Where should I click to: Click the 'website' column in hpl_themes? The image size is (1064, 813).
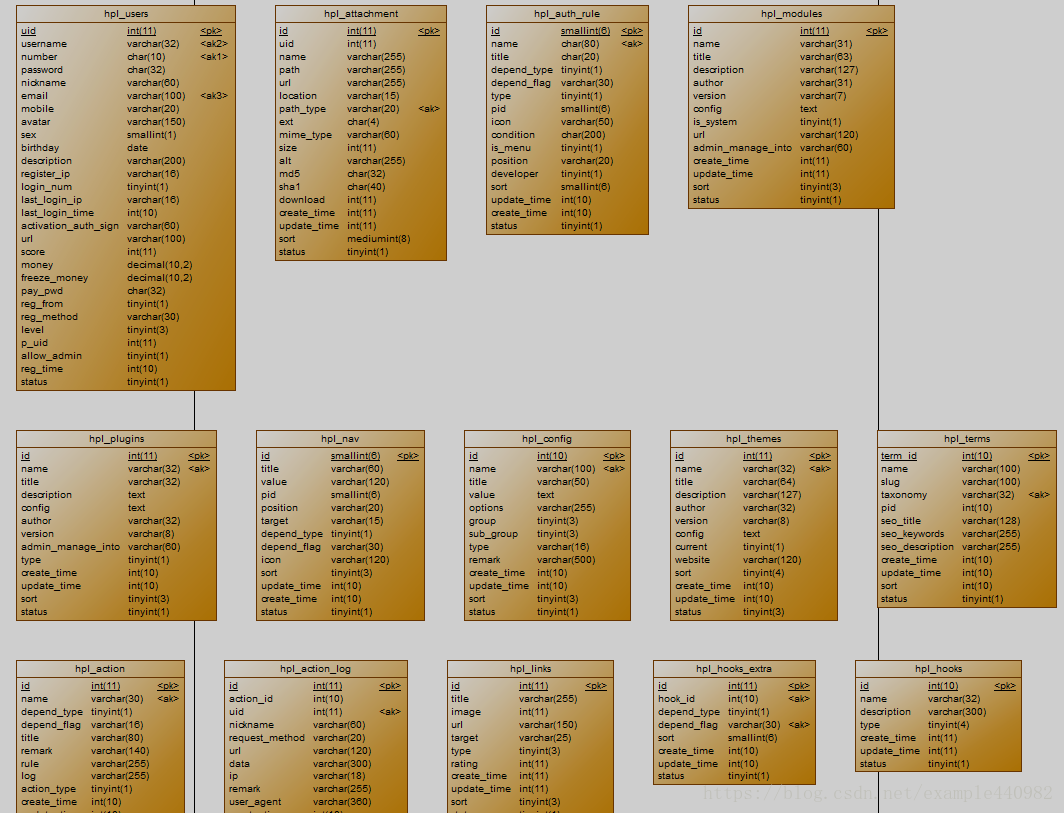click(692, 560)
